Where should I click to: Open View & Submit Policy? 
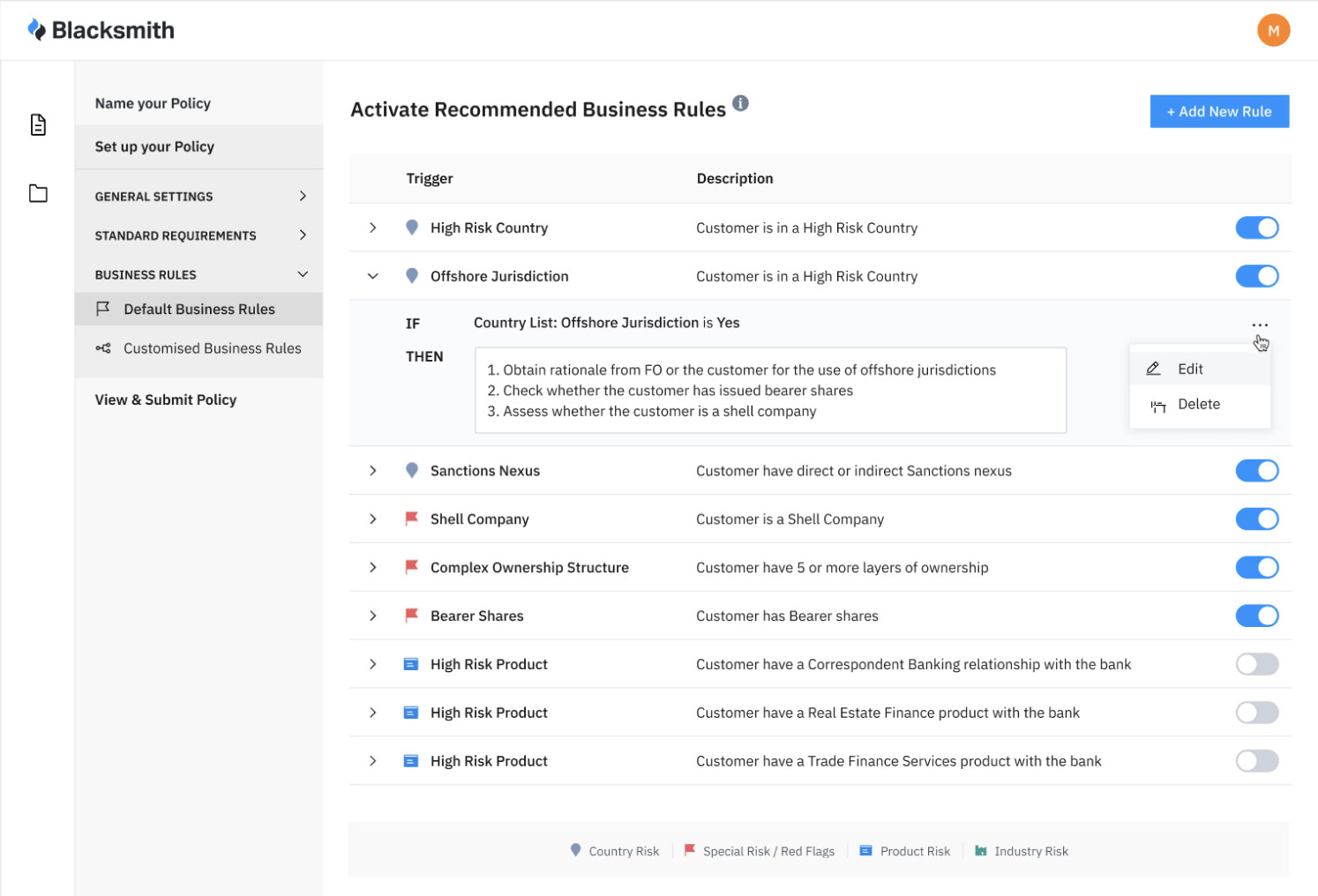(166, 399)
